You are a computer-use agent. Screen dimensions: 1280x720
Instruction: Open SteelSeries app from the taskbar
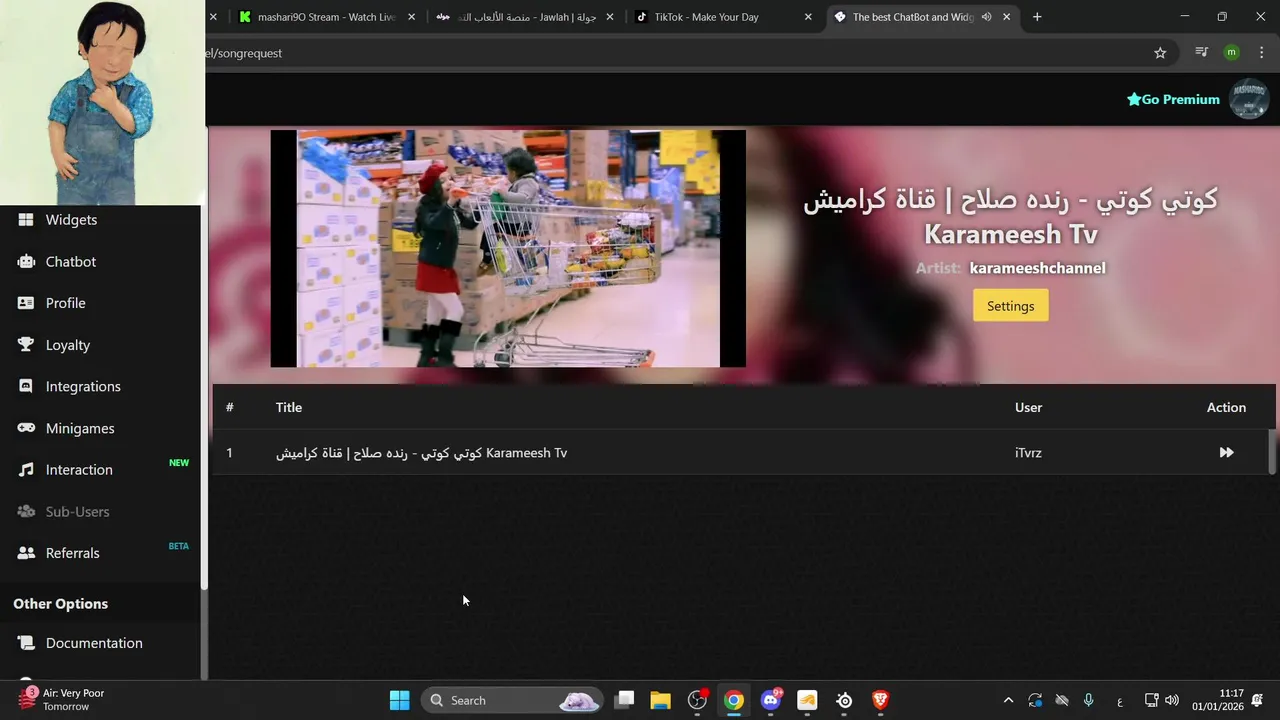(x=844, y=700)
